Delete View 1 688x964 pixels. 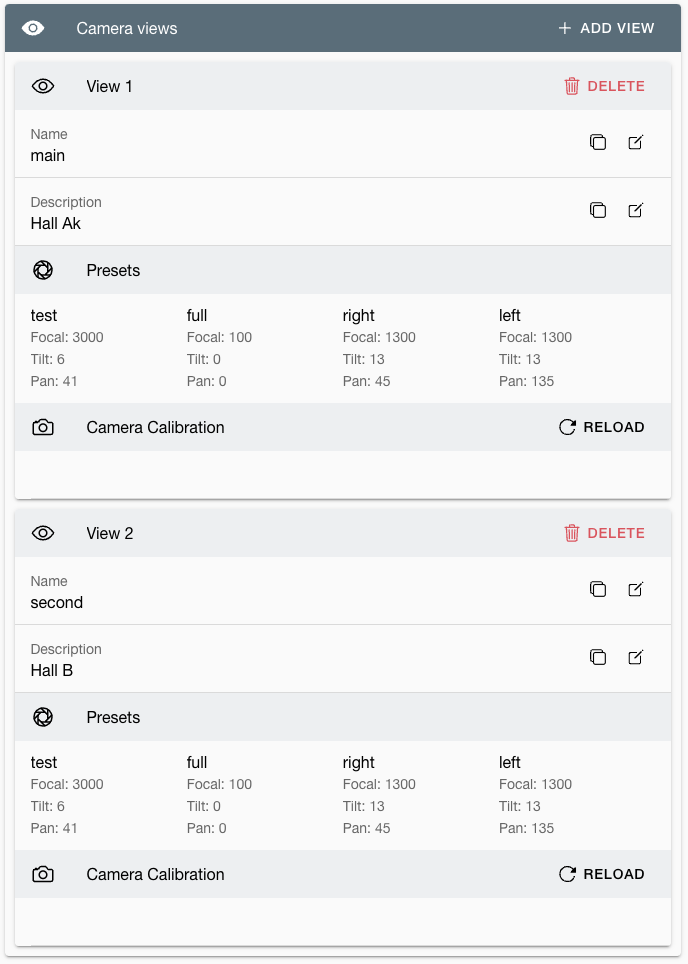click(604, 86)
